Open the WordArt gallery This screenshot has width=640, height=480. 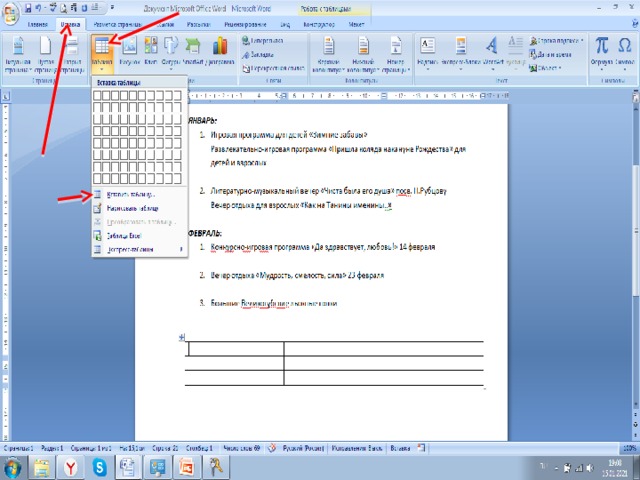491,50
